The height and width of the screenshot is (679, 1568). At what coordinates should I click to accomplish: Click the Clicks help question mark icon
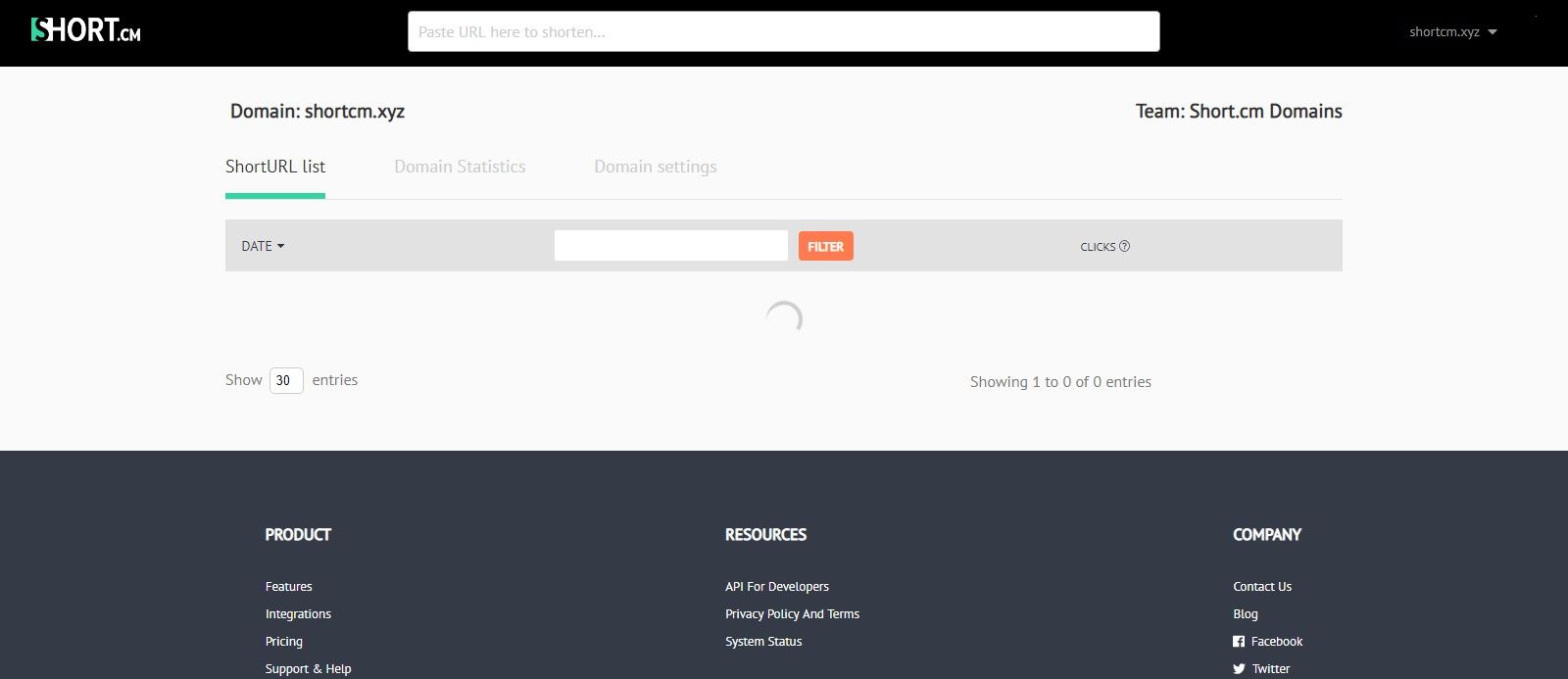coord(1124,246)
